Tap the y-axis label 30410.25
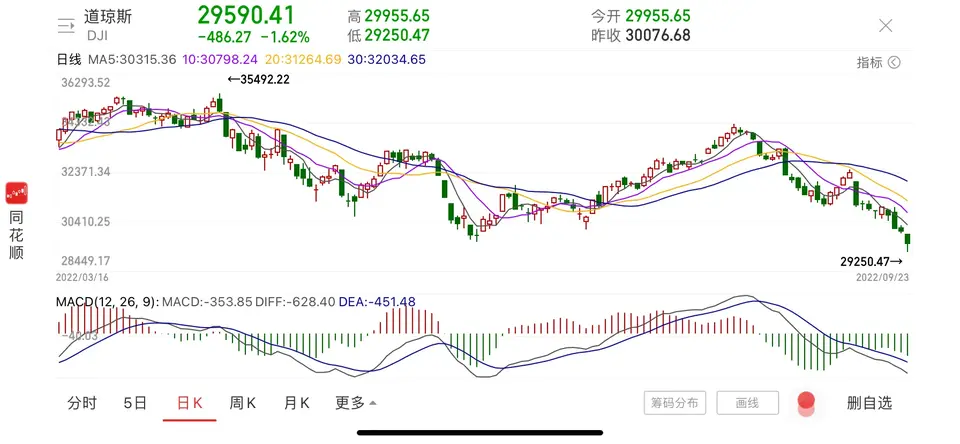960x444 pixels. point(86,222)
